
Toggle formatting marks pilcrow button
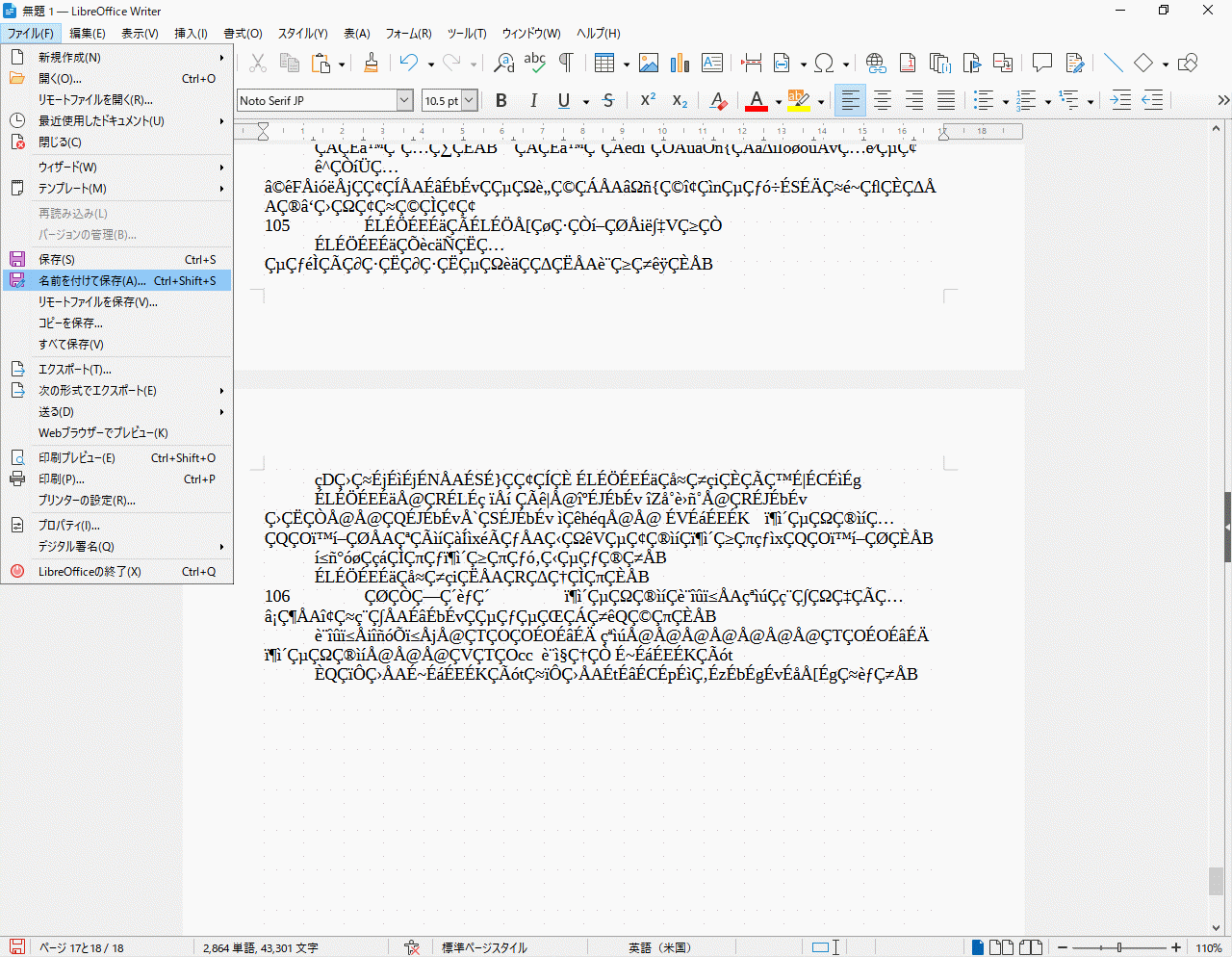point(566,64)
